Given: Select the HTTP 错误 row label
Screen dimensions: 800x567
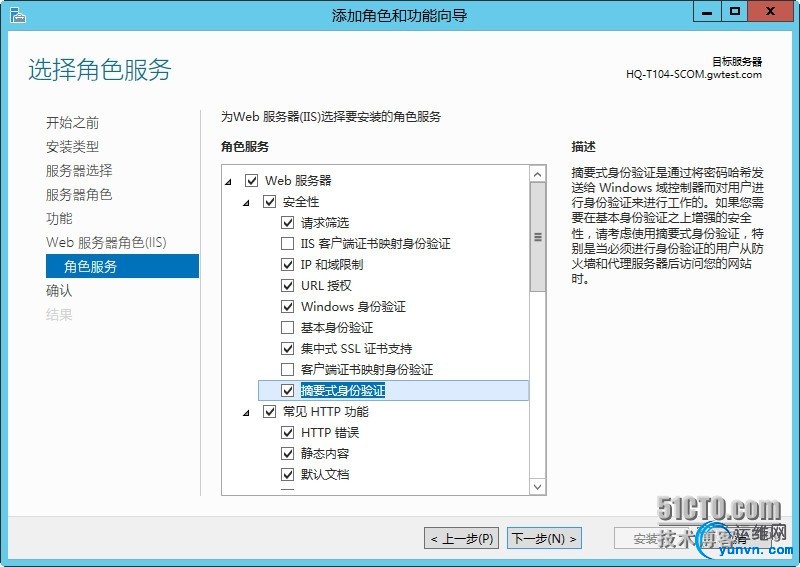Looking at the screenshot, I should click(x=330, y=432).
